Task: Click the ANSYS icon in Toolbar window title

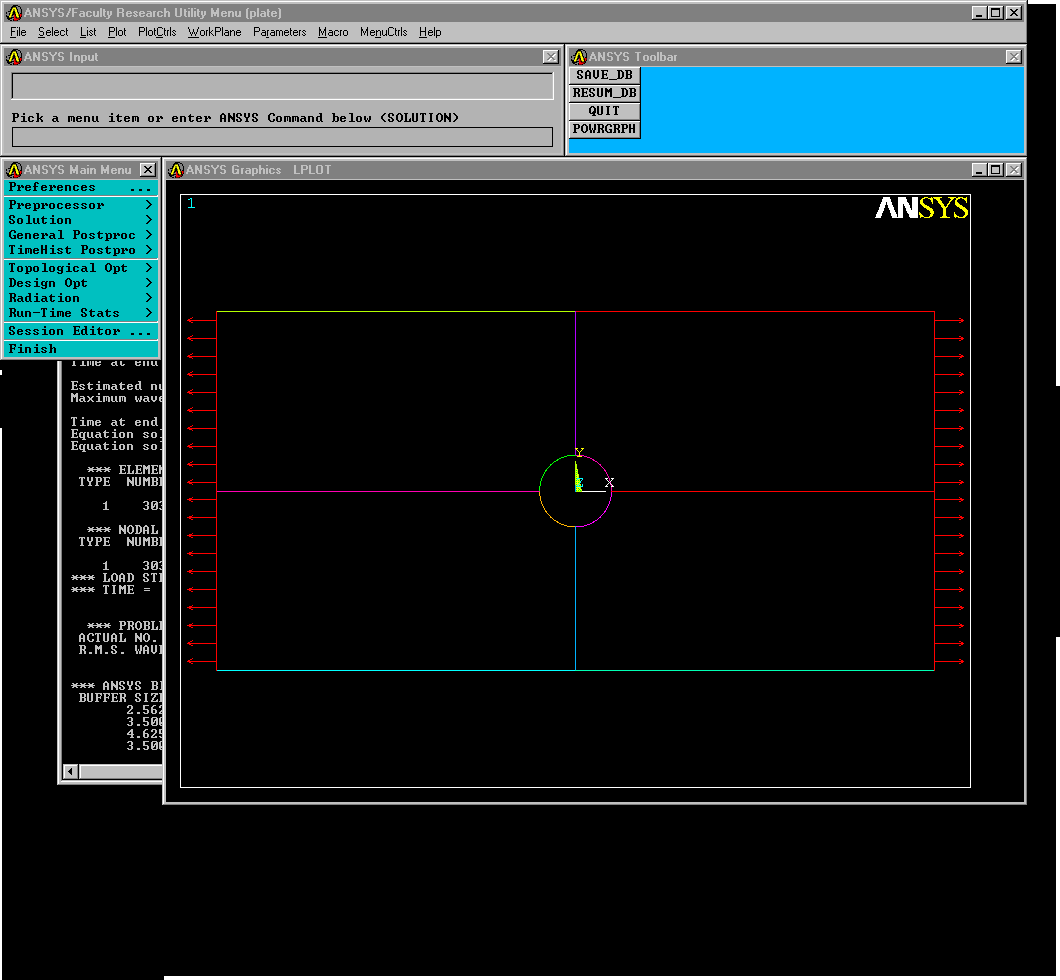Action: click(x=579, y=57)
